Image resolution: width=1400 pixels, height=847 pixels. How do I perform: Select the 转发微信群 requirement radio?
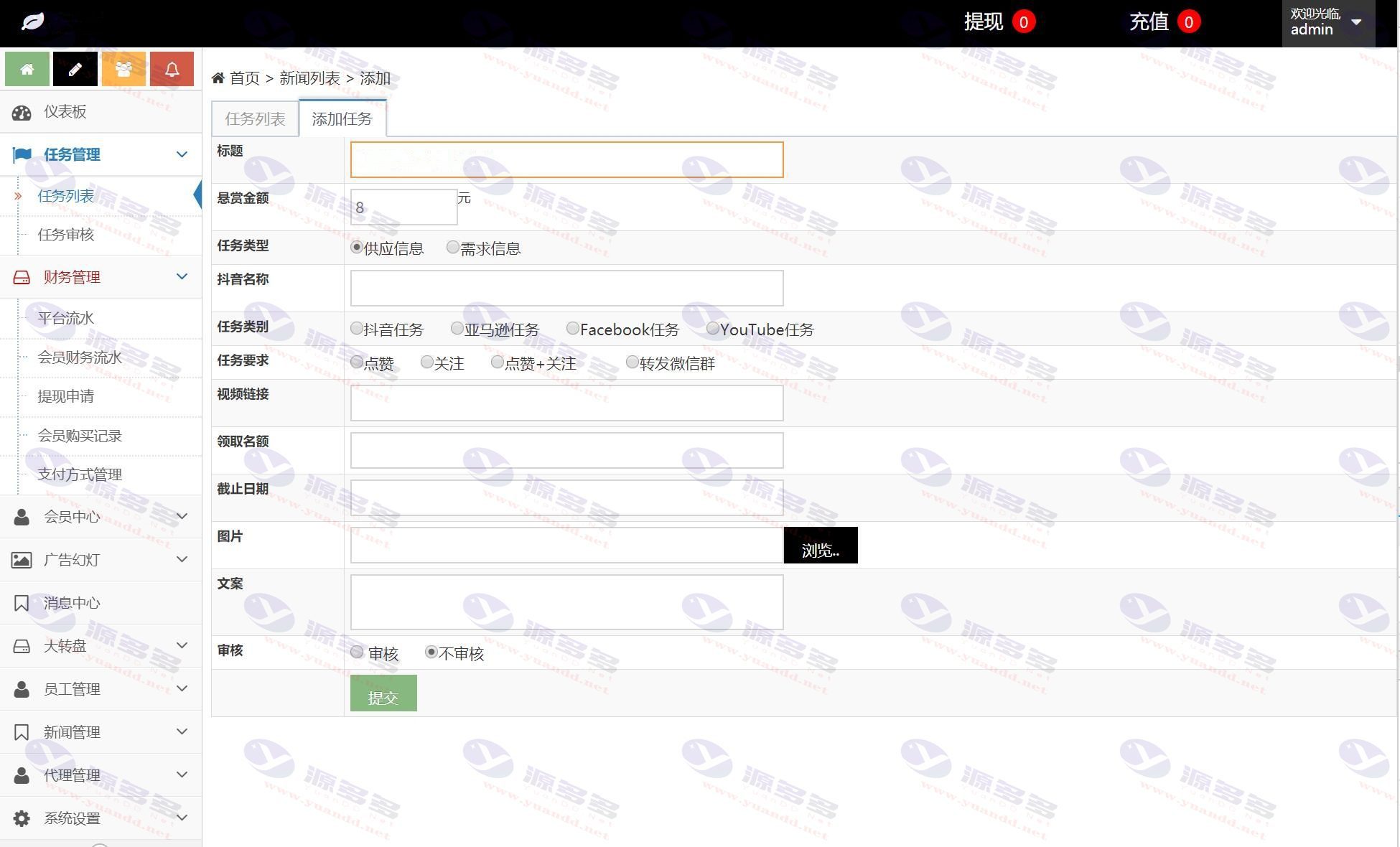click(x=633, y=362)
